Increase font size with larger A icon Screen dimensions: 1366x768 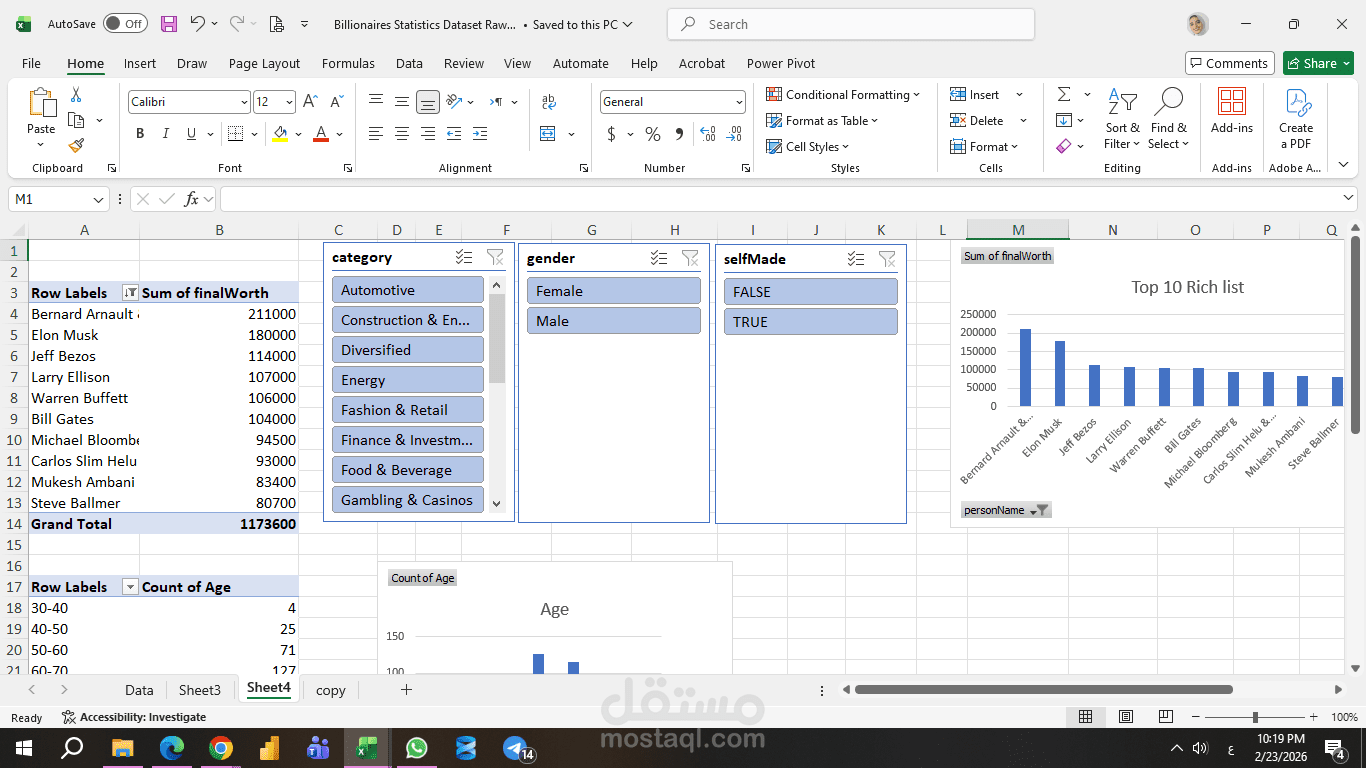tap(311, 102)
